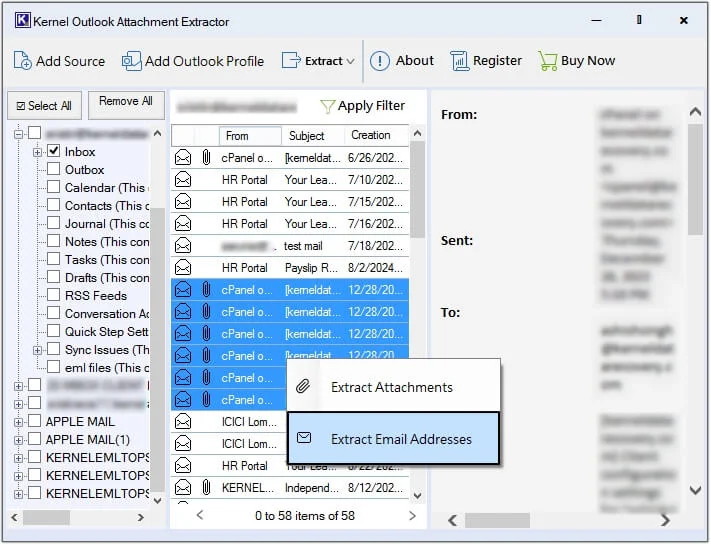Viewport: 711px width, 545px height.
Task: Click envelope icon of 7/10 HR Portal email
Action: (183, 180)
